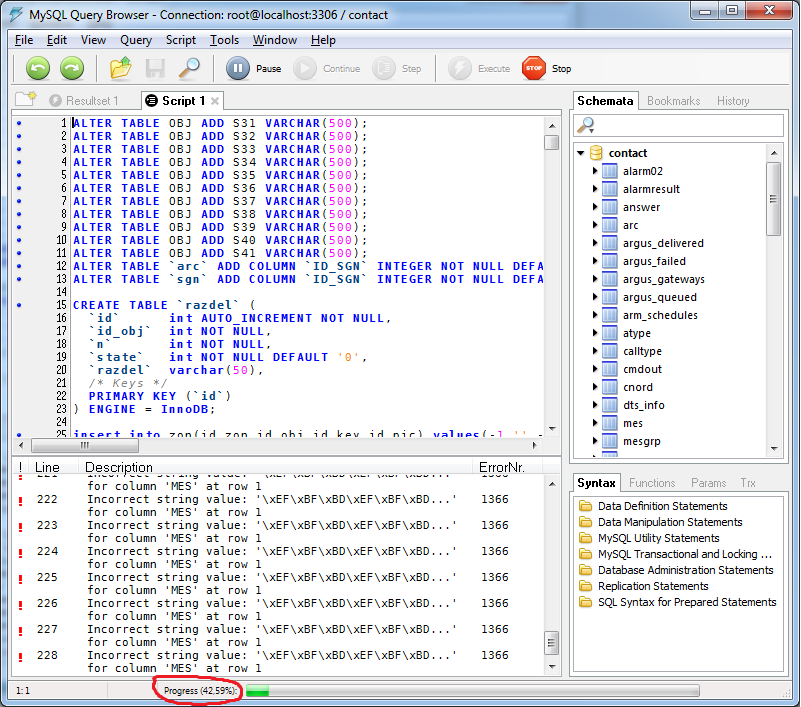Viewport: 801px width, 707px height.
Task: Open a script file with folder icon
Action: [121, 68]
